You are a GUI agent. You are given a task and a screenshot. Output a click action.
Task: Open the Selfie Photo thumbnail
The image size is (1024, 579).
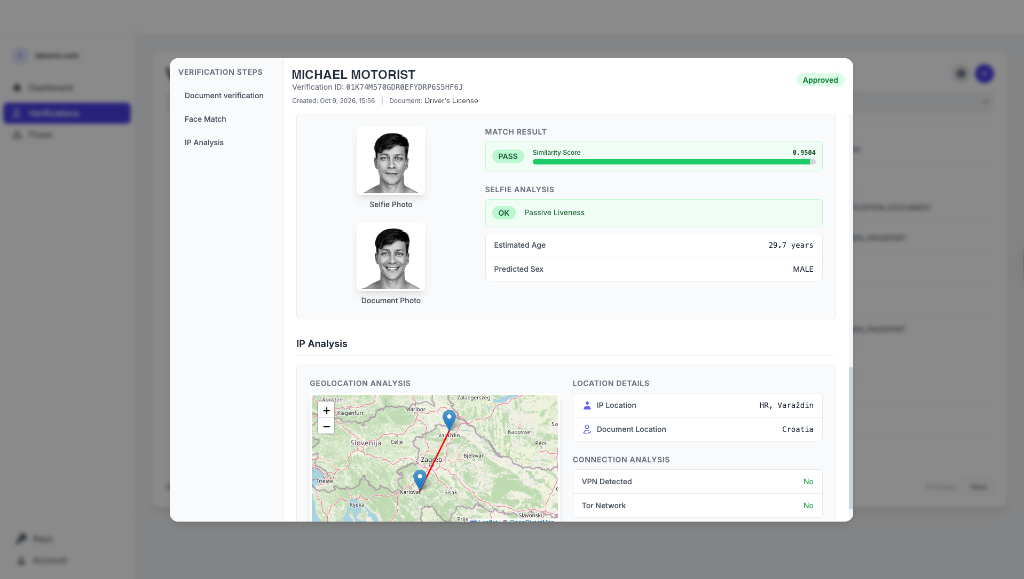click(x=391, y=161)
